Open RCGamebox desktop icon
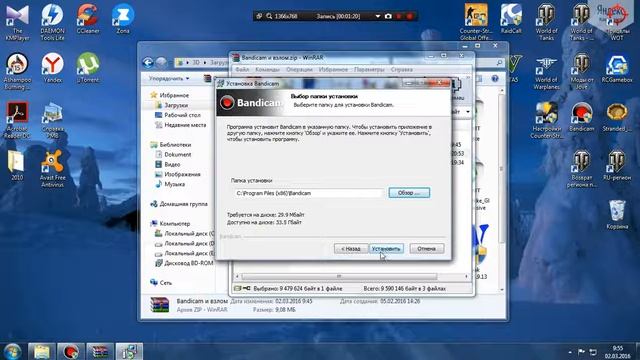Screen dimensions: 640x360 click(617, 69)
